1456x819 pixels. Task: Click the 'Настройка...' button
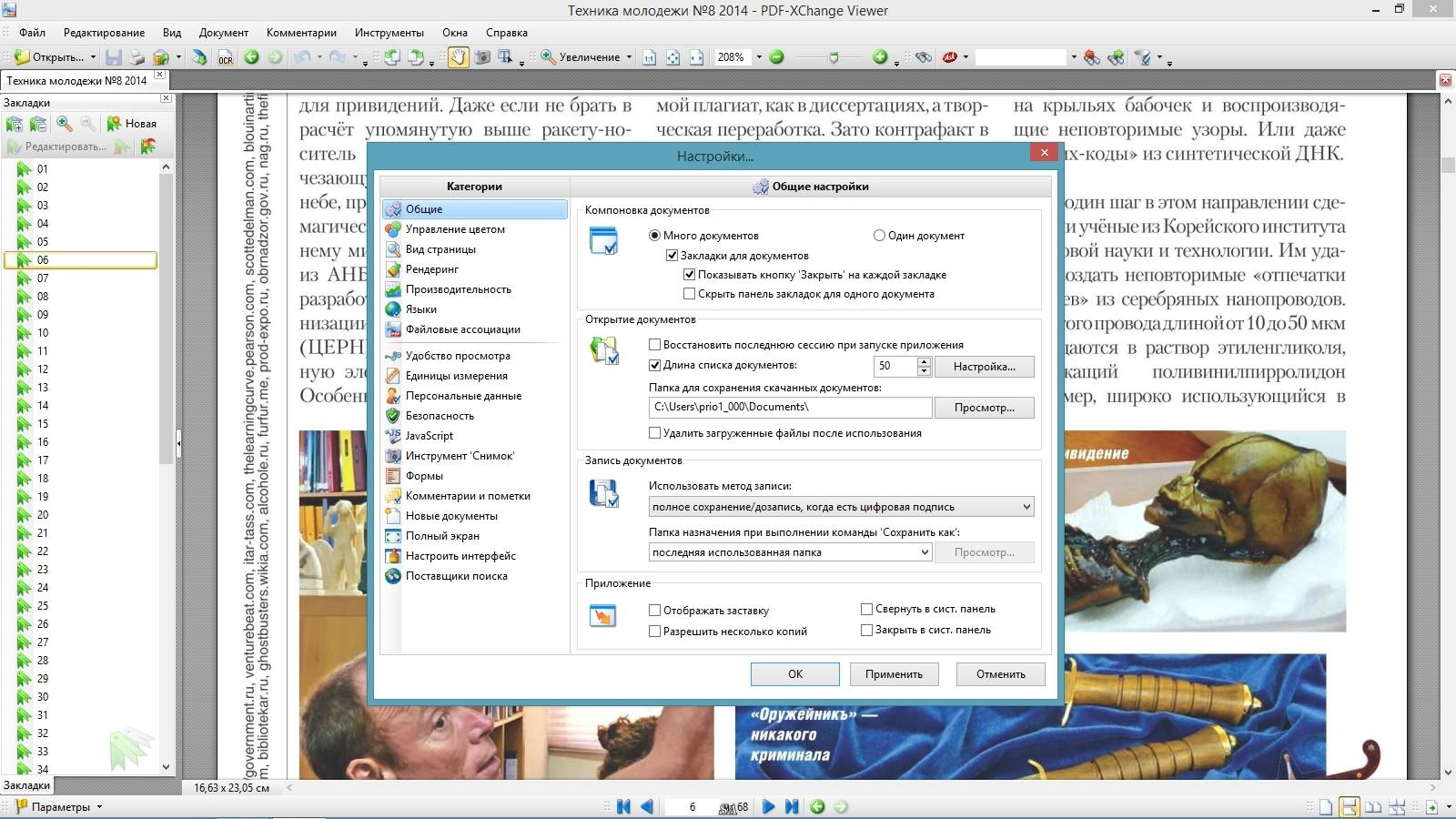pyautogui.click(x=985, y=367)
